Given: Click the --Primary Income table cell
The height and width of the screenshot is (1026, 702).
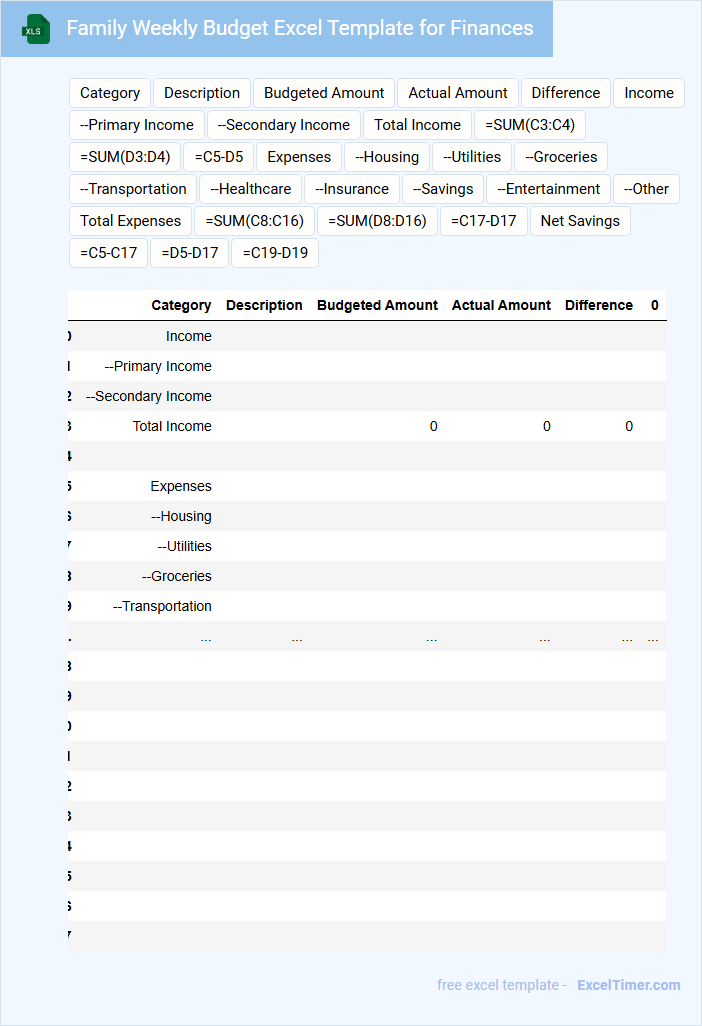Looking at the screenshot, I should point(158,366).
